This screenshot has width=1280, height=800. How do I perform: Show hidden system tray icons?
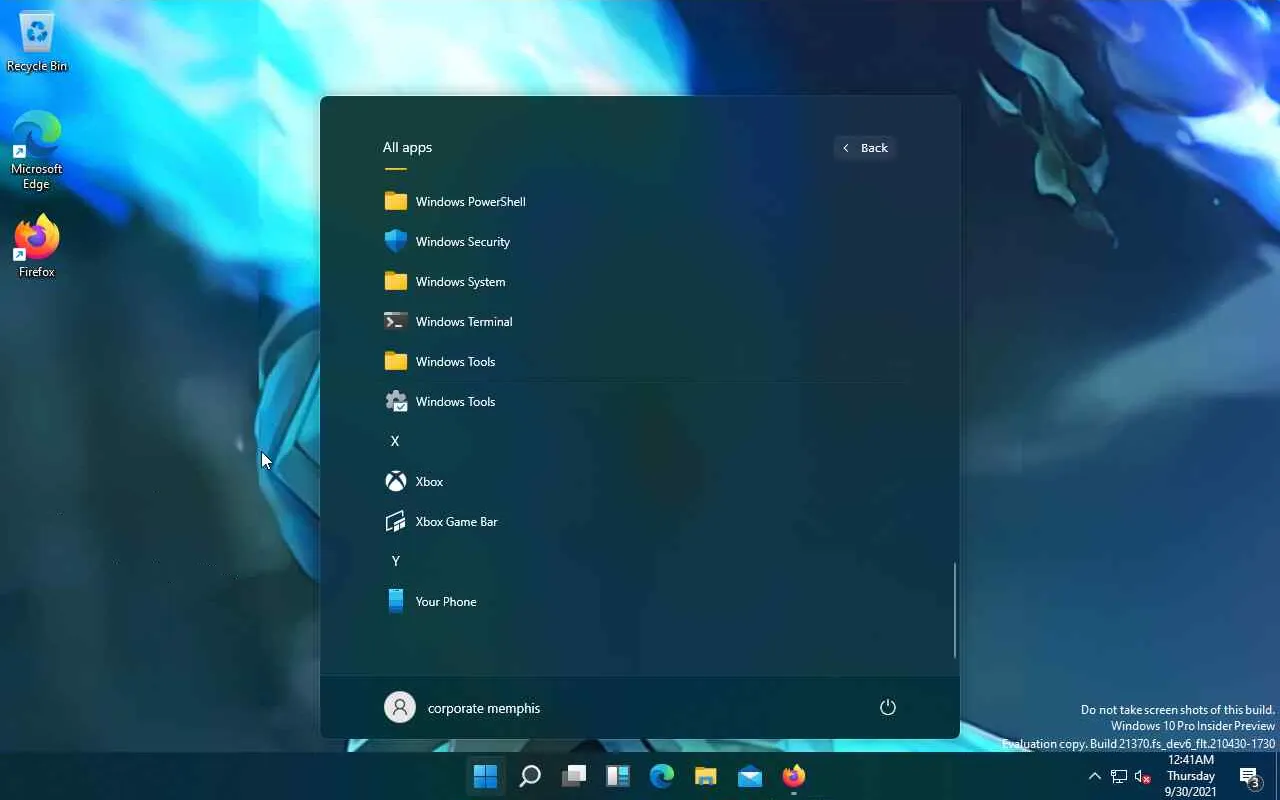point(1094,776)
